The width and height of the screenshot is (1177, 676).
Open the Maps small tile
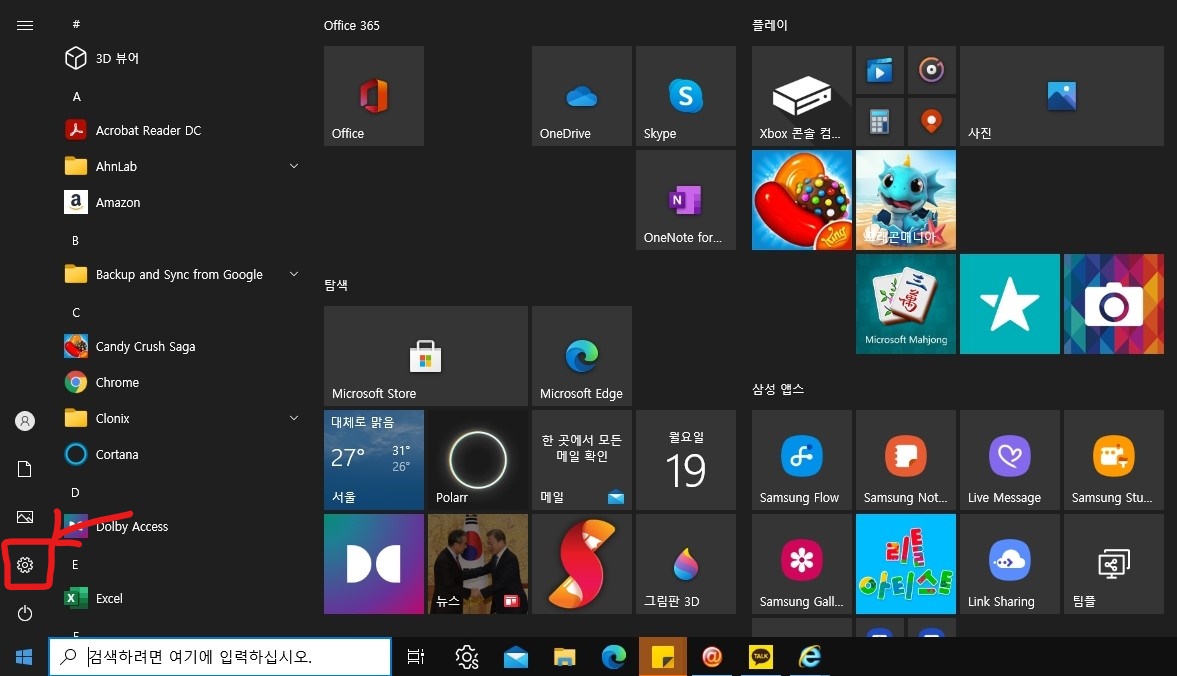click(x=932, y=122)
